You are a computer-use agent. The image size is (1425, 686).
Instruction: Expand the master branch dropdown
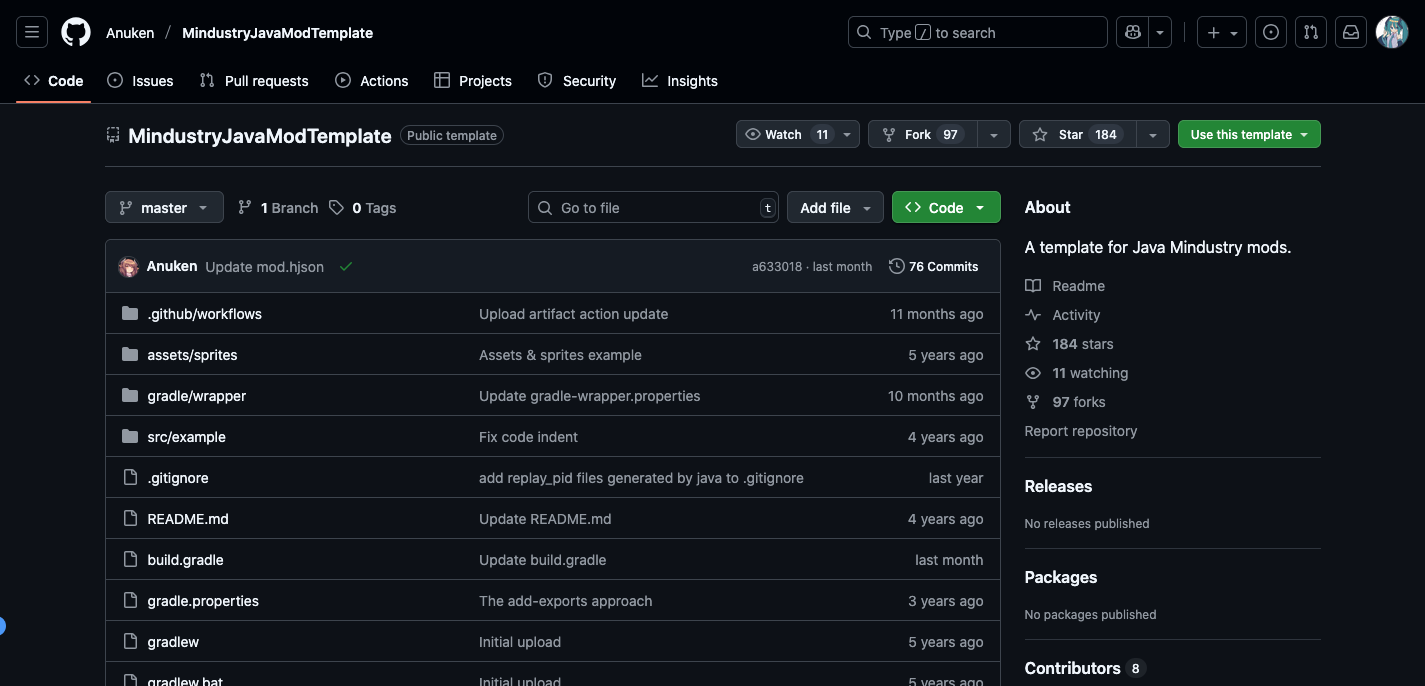pyautogui.click(x=164, y=208)
